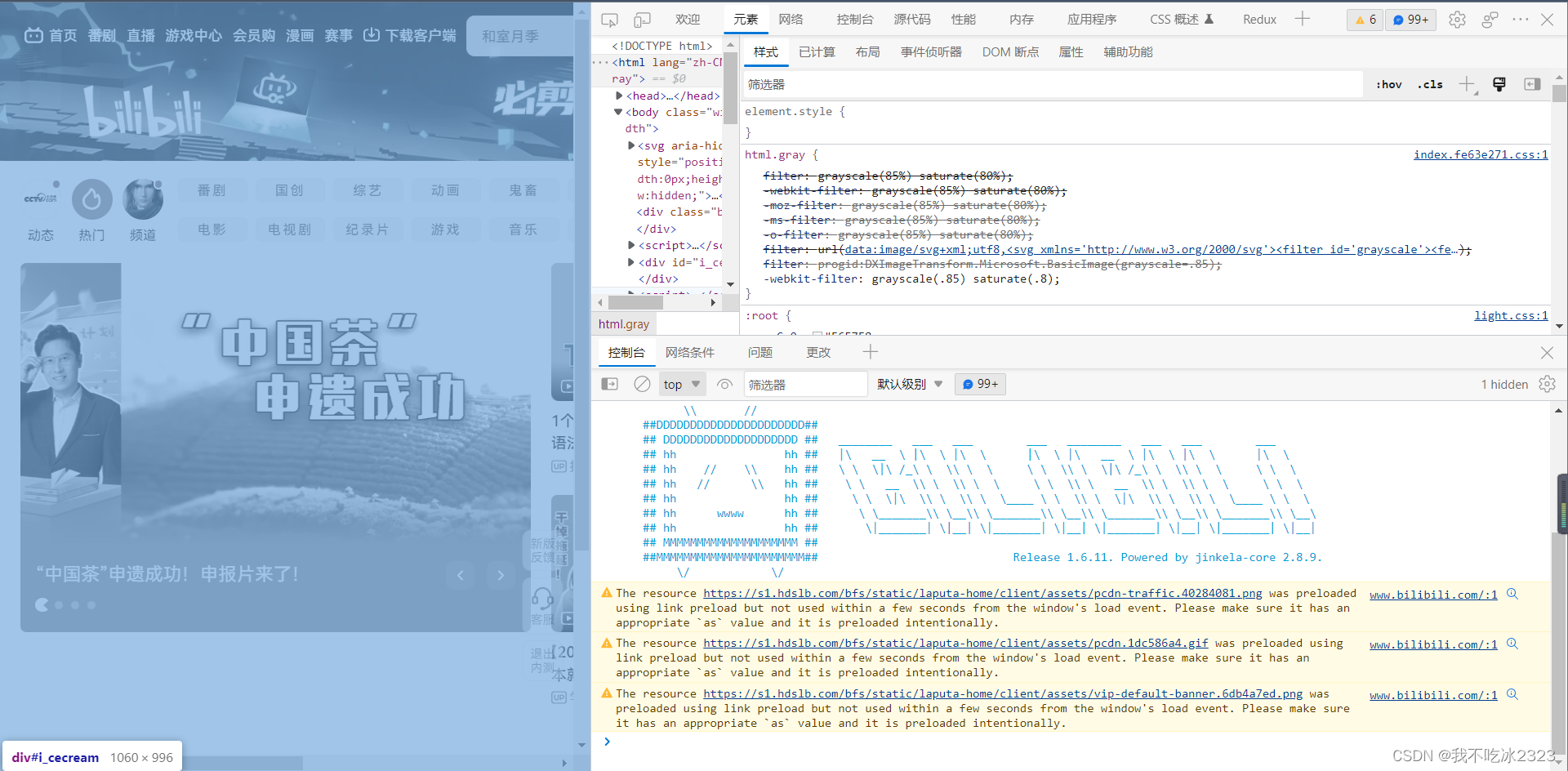Create live expression eye icon
1568x771 pixels.
coord(724,384)
